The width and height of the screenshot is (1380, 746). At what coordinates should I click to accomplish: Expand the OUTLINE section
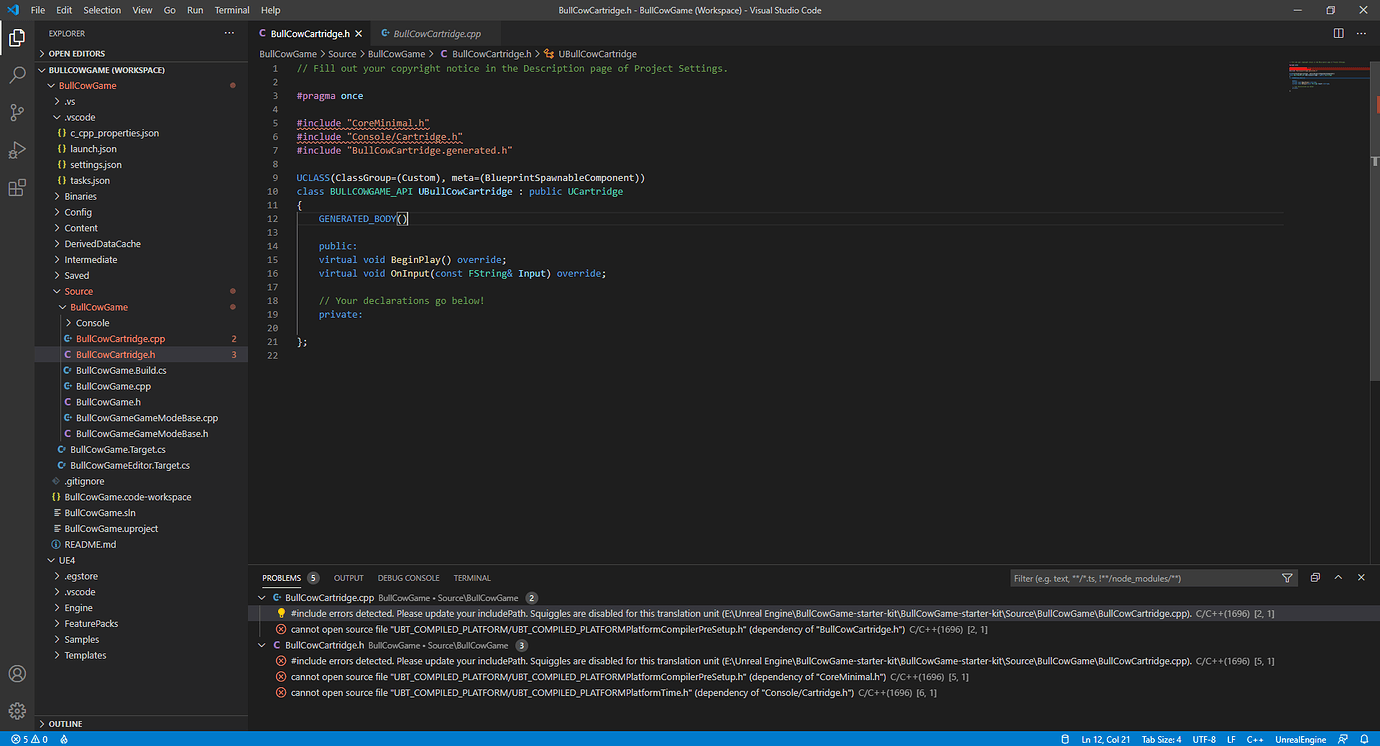pyautogui.click(x=65, y=723)
